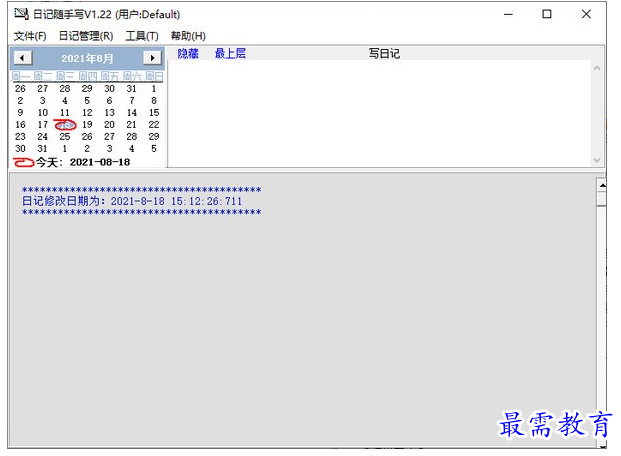Click into the diary writing text area
621x456 pixels.
379,114
